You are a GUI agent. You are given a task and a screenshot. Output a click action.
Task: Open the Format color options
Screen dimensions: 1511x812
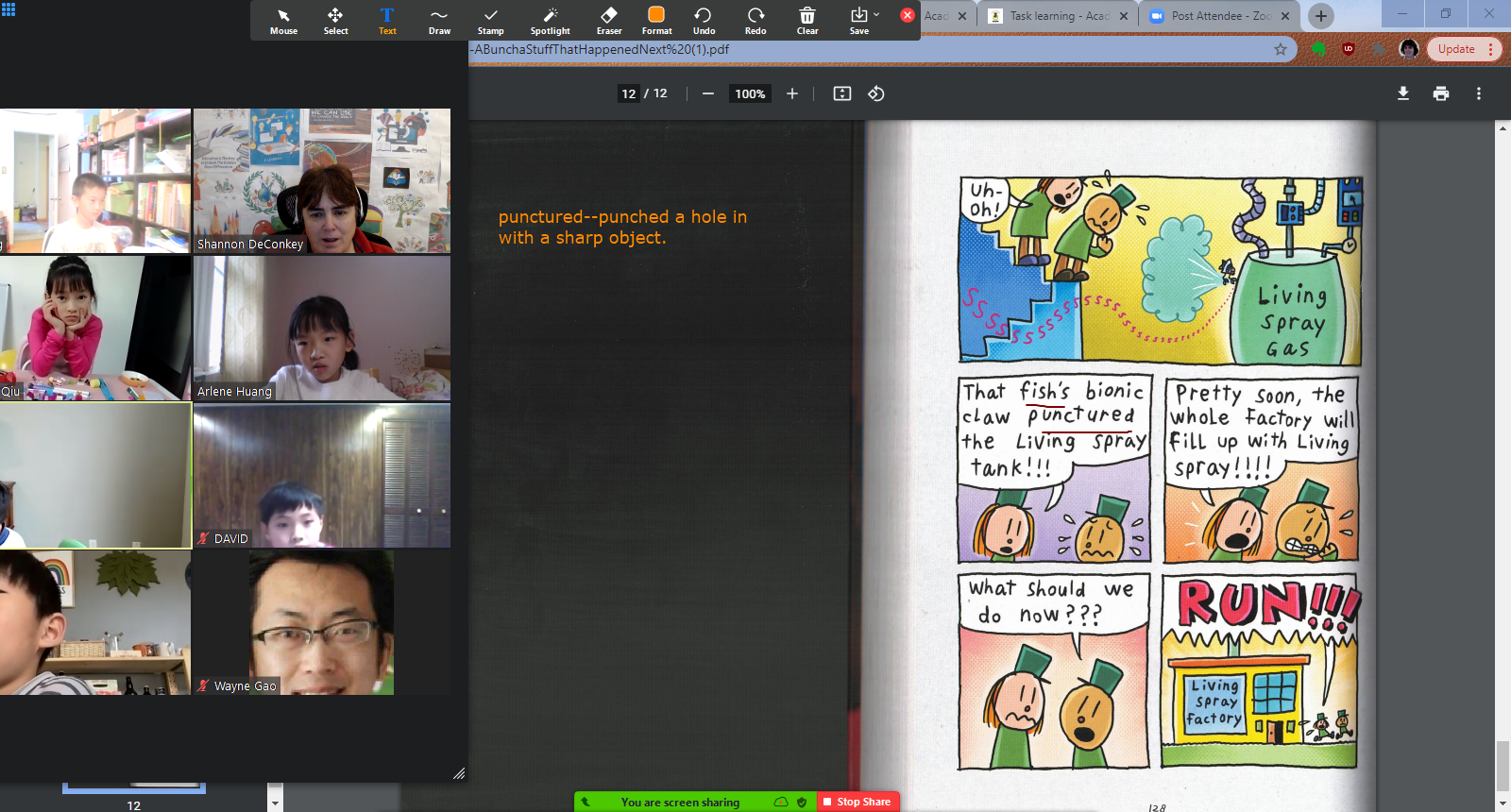(x=656, y=21)
